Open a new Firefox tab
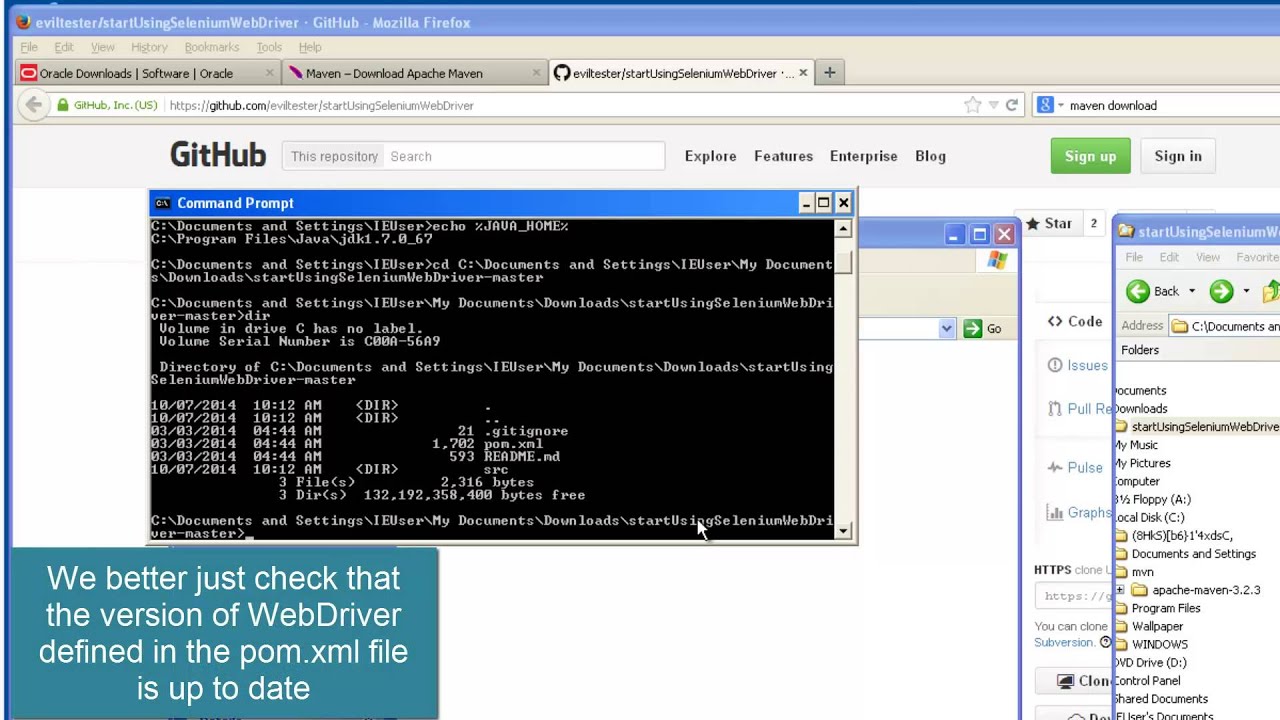This screenshot has height=720, width=1280. (829, 73)
